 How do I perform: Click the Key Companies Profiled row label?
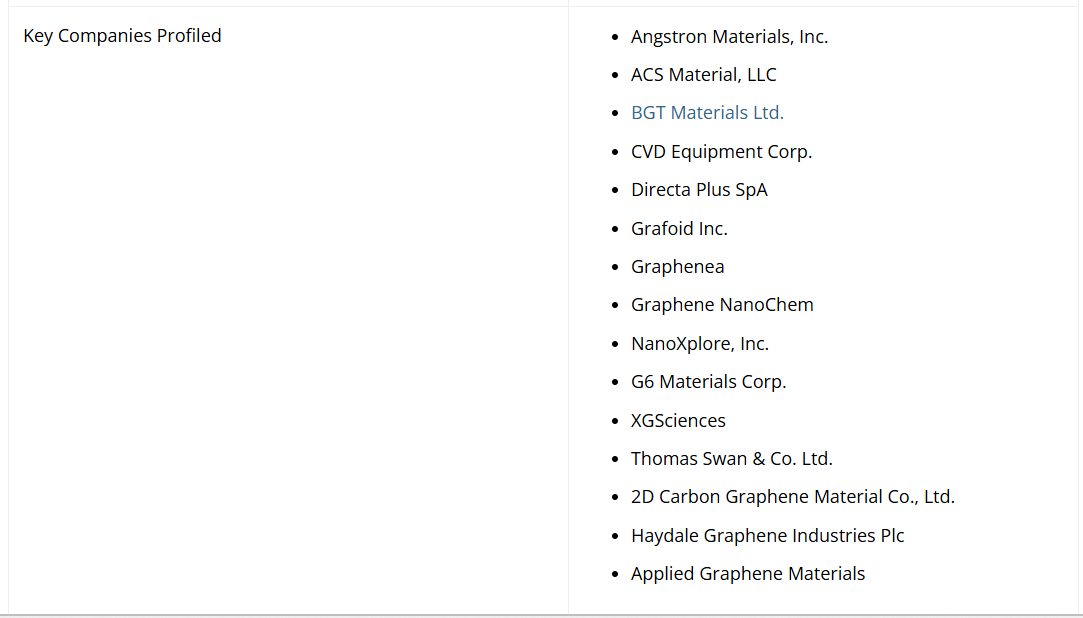tap(122, 36)
